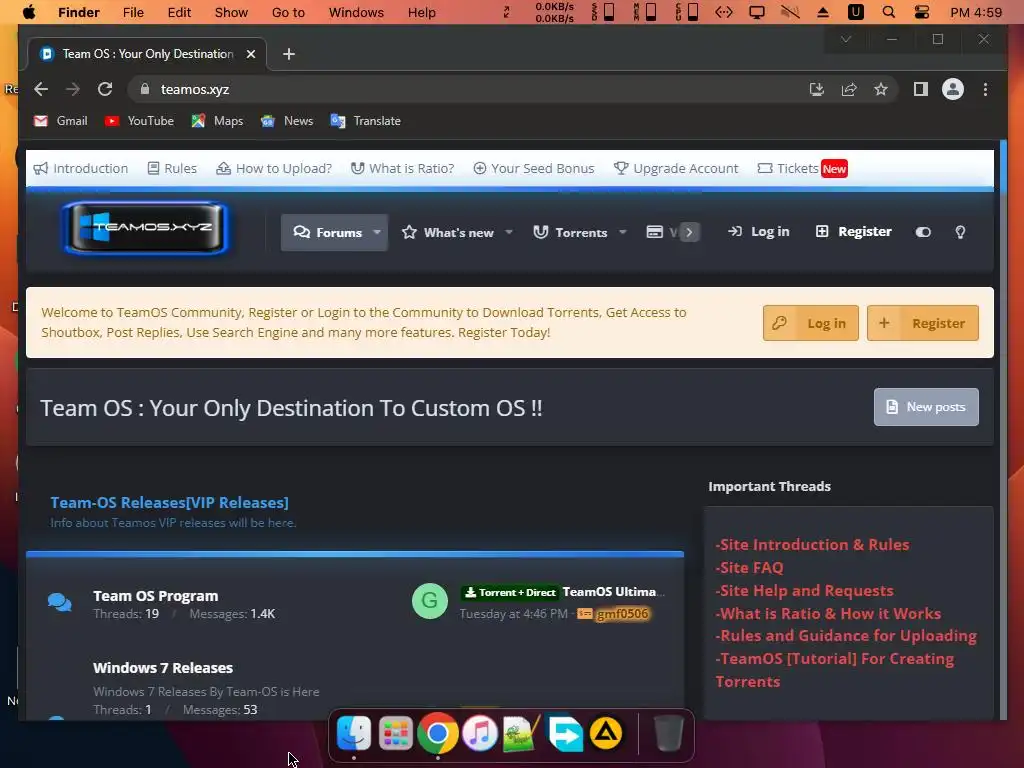Click Log in in the navigation bar
1024x768 pixels.
click(759, 232)
